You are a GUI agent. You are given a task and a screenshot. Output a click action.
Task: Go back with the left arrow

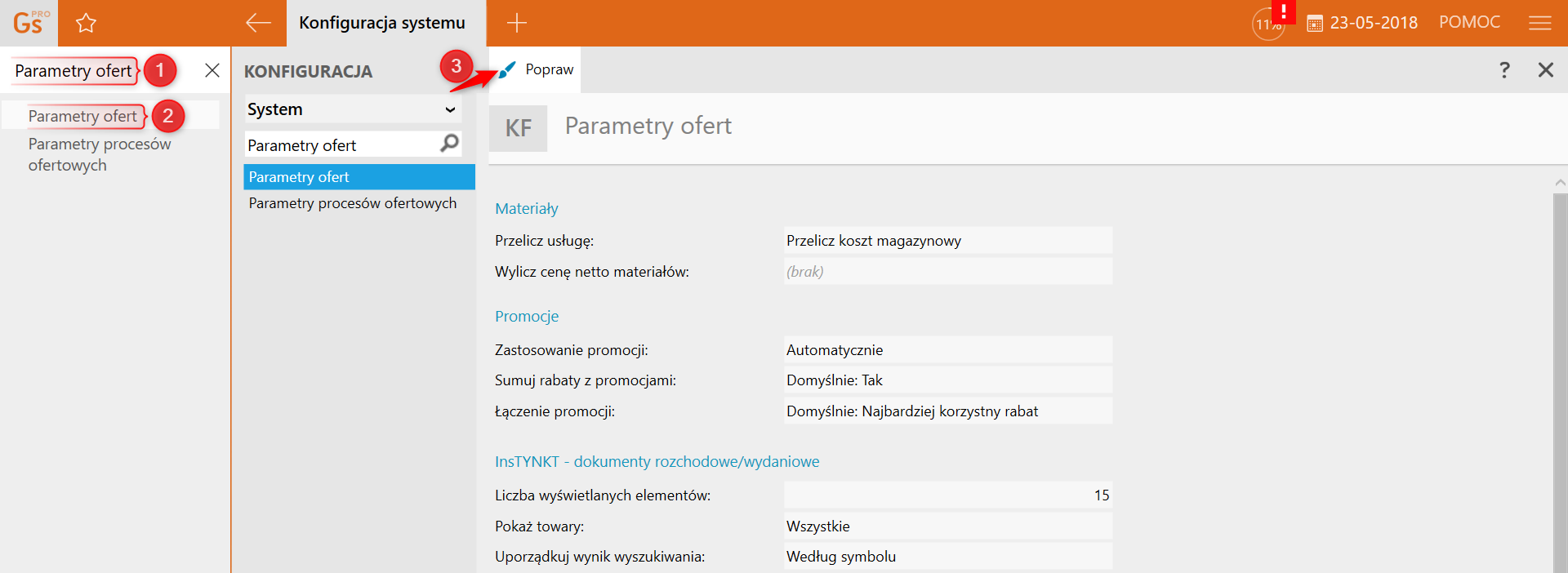[258, 23]
